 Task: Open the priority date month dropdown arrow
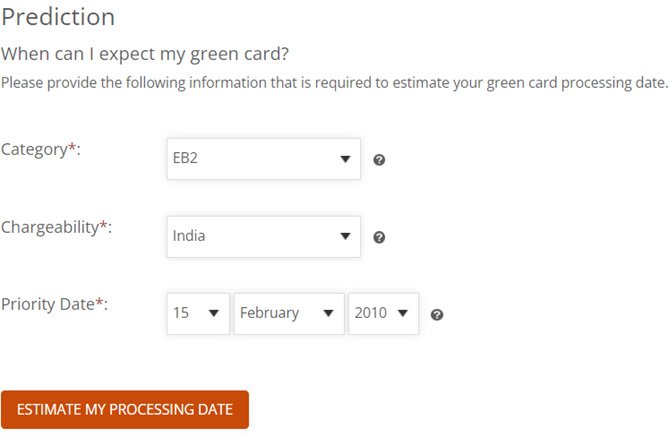[x=328, y=314]
